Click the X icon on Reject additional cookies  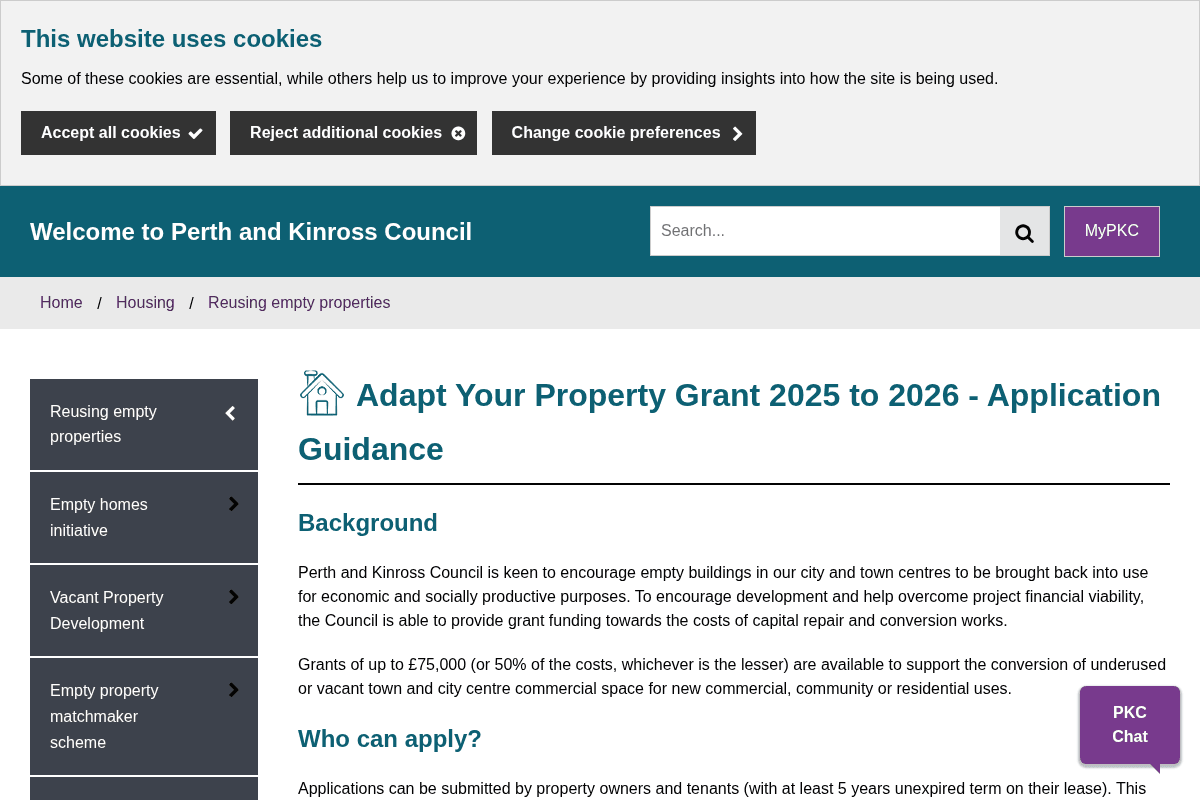[x=458, y=132]
